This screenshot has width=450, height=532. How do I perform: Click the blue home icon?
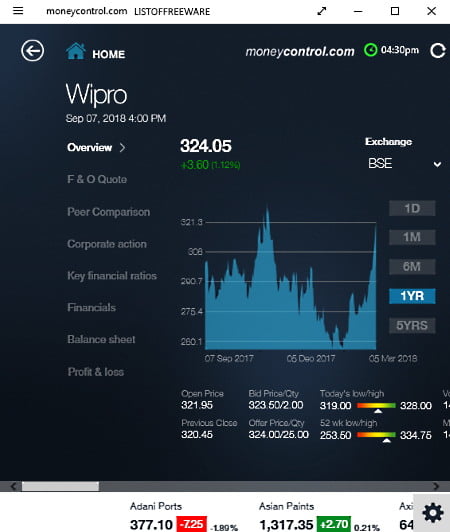click(x=76, y=52)
